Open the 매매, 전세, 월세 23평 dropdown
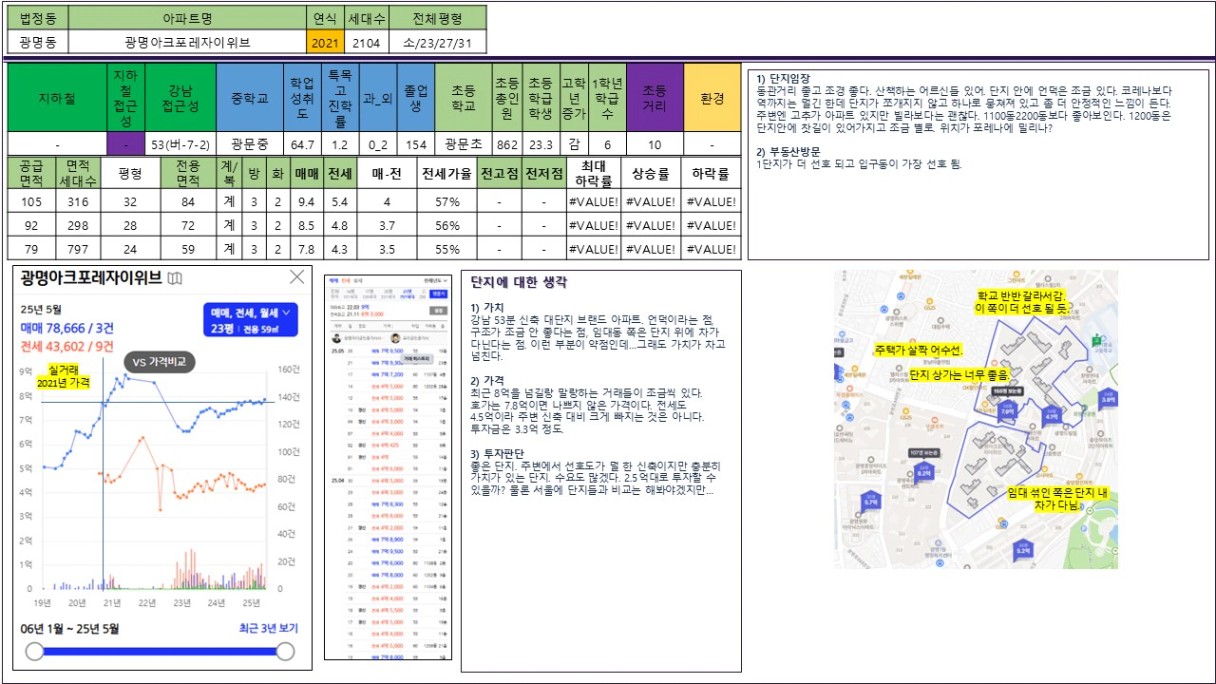 coord(250,320)
